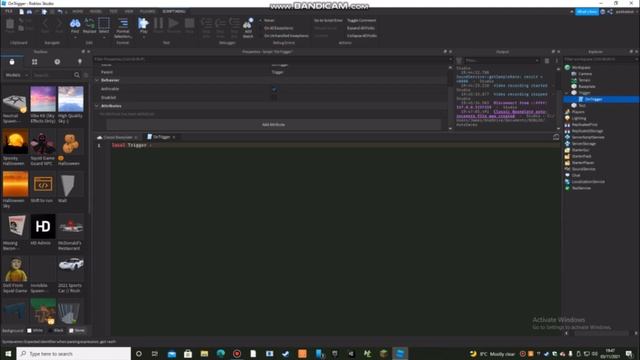640x360 pixels.
Task: Click the Play button in Test group
Action: click(x=143, y=25)
